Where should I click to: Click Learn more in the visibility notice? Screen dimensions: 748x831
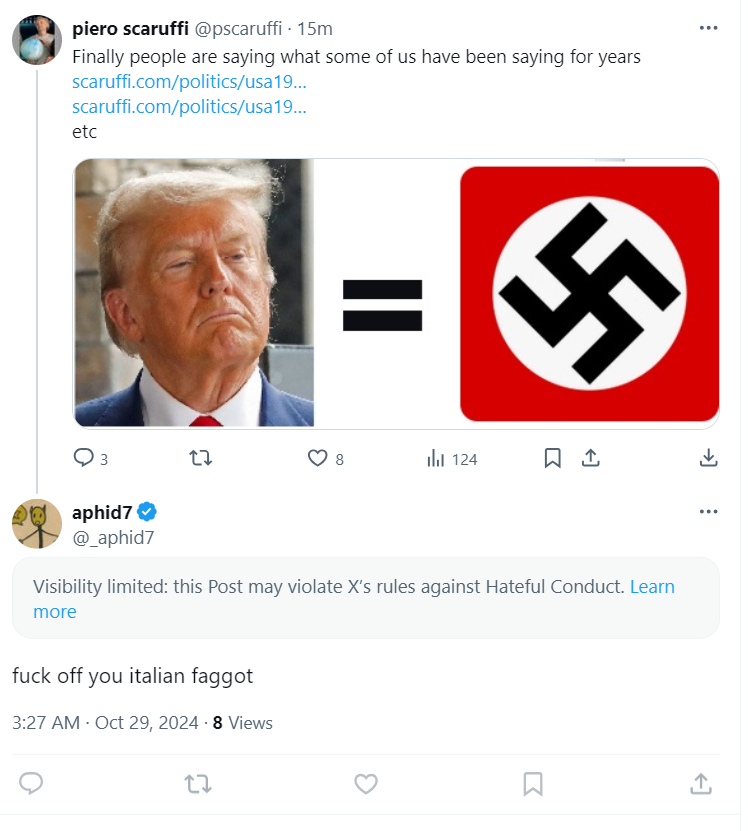coord(652,587)
